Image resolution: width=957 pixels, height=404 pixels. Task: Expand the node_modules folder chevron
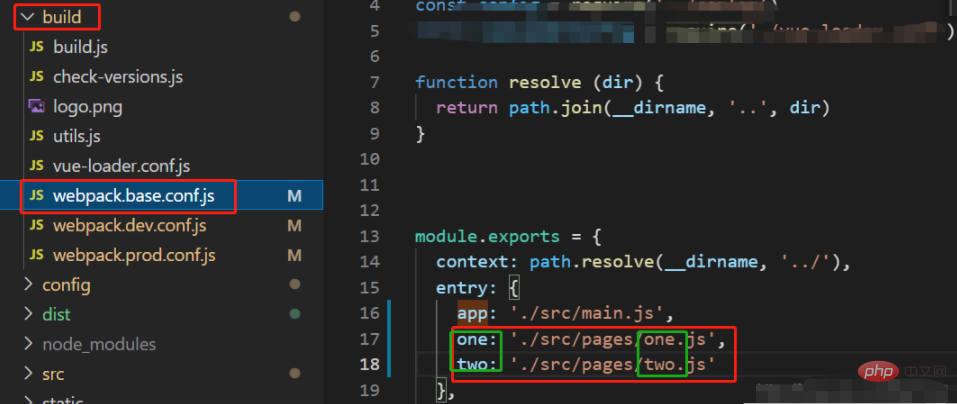point(27,344)
